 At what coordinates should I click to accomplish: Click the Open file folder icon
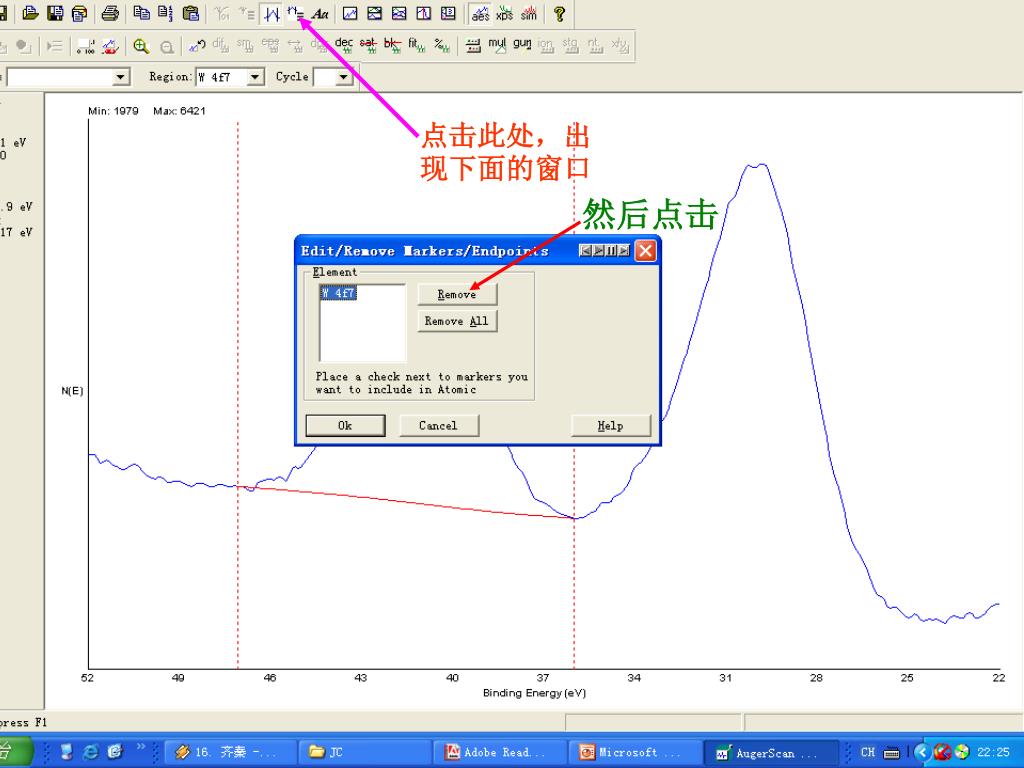(31, 14)
